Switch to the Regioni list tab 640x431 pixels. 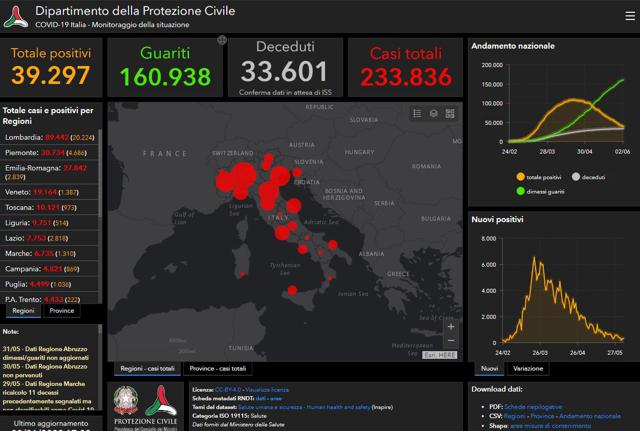tap(23, 311)
